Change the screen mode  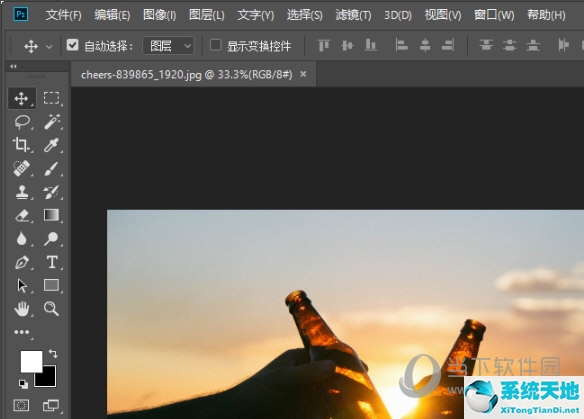click(51, 405)
